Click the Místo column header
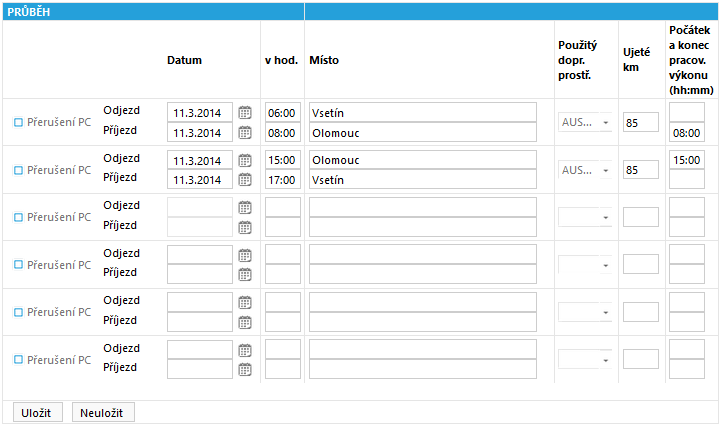 324,60
